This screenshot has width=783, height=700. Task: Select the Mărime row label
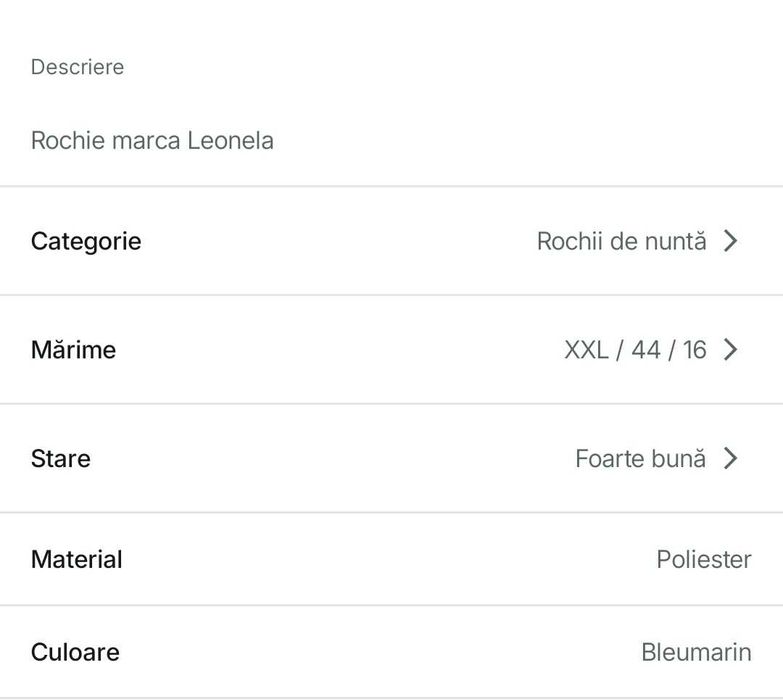pyautogui.click(x=73, y=350)
